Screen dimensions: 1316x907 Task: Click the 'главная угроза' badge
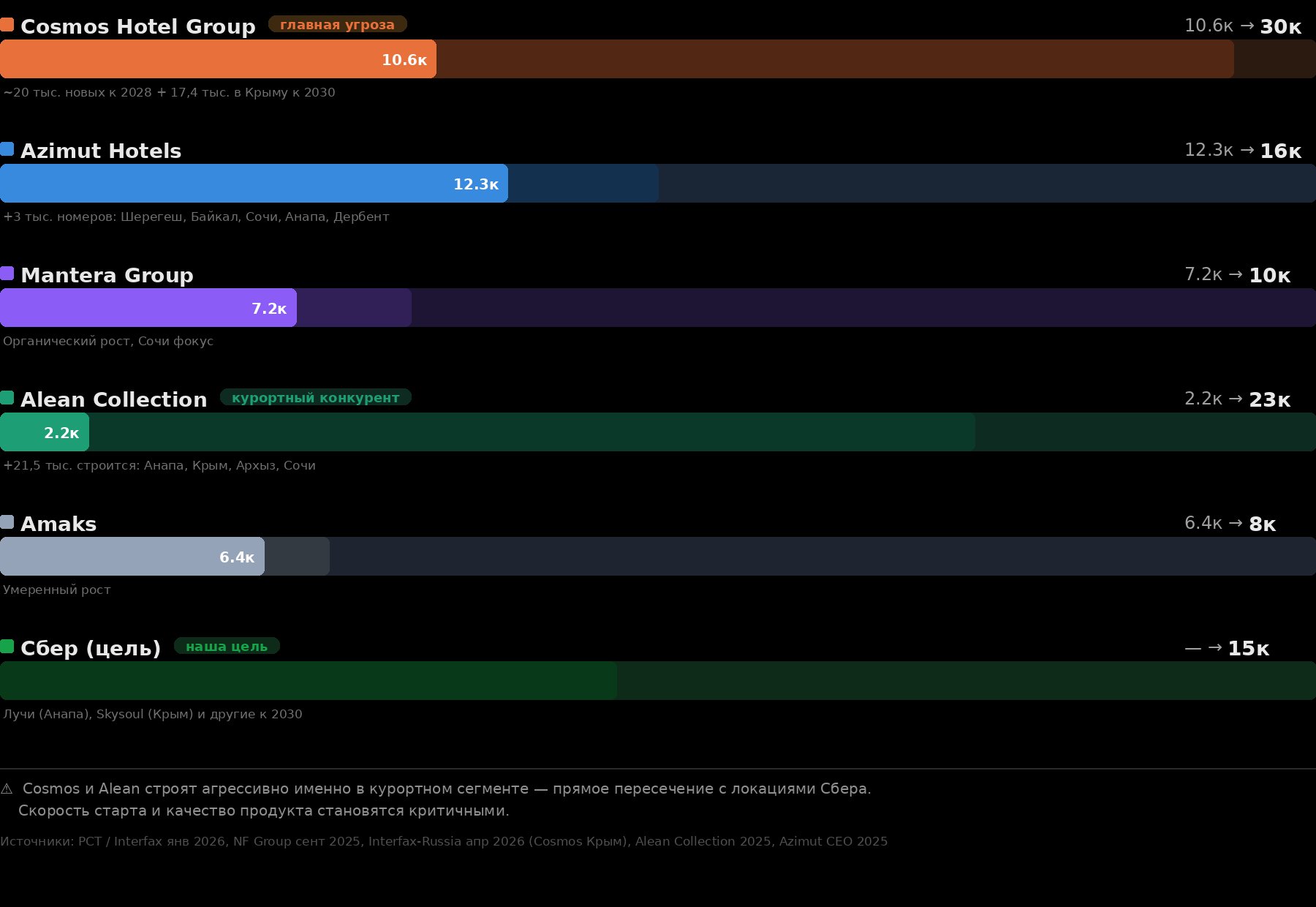tap(338, 25)
